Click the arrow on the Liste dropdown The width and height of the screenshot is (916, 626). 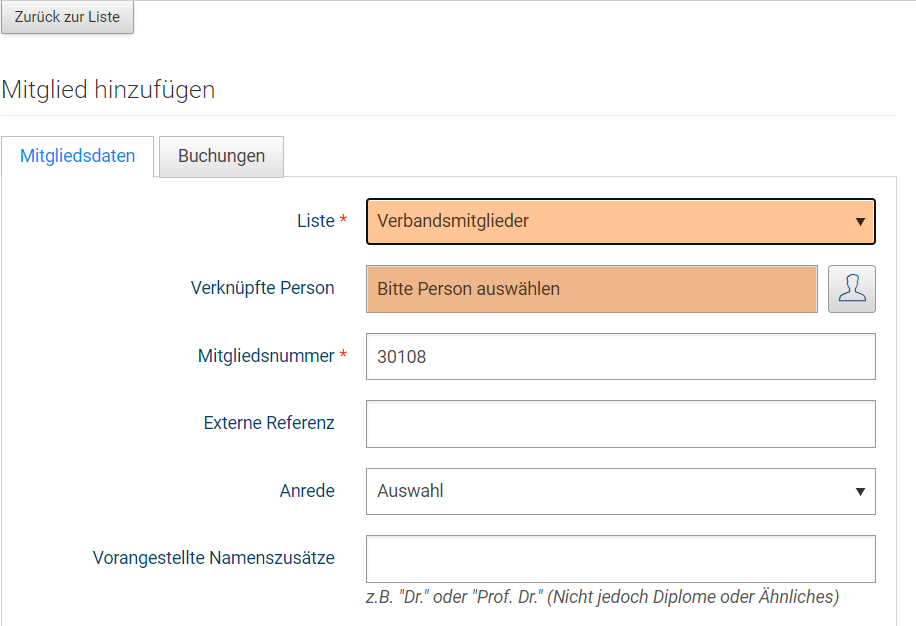tap(859, 222)
